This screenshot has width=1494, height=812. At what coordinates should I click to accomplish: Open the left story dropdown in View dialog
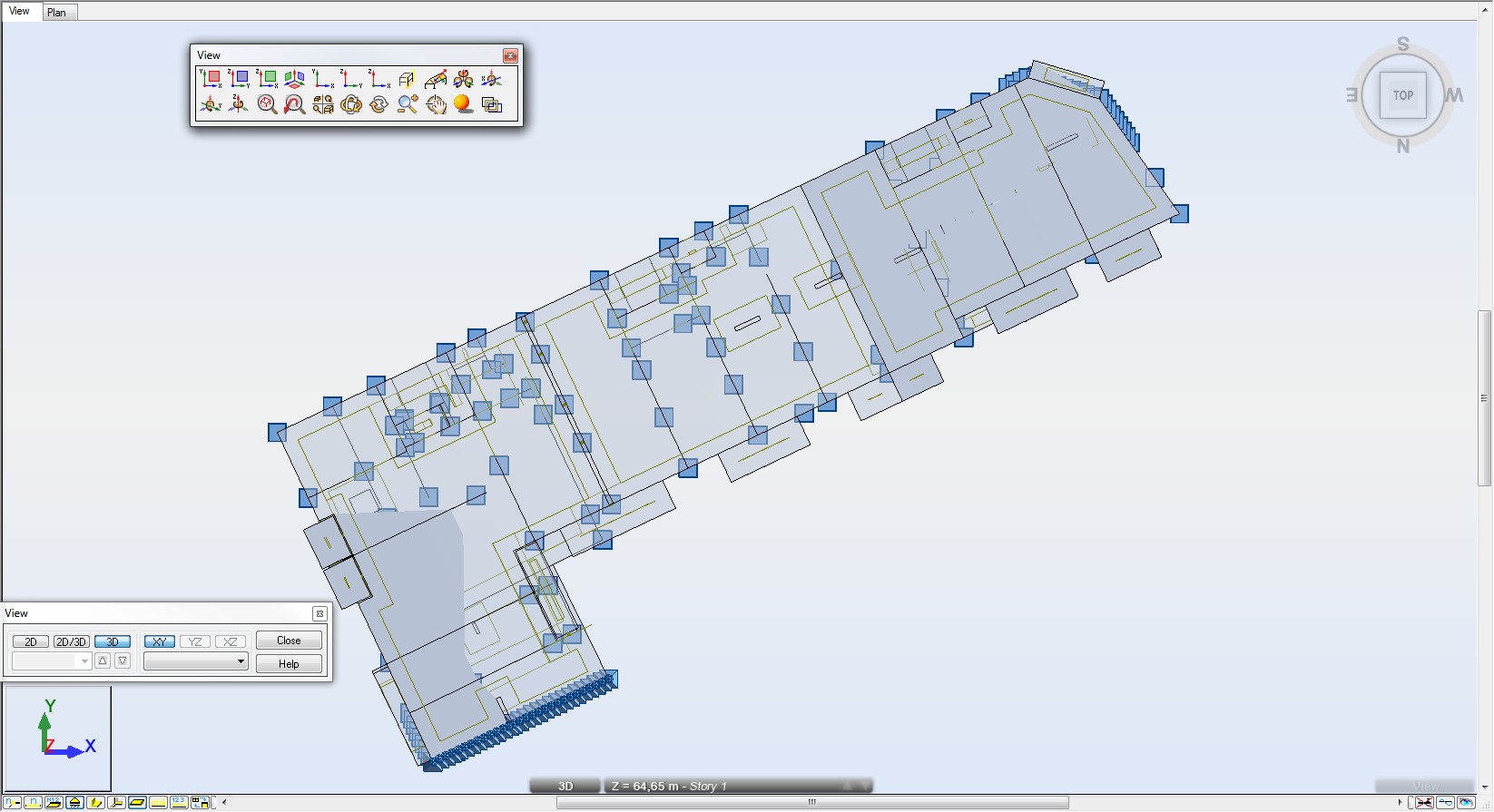pyautogui.click(x=52, y=660)
